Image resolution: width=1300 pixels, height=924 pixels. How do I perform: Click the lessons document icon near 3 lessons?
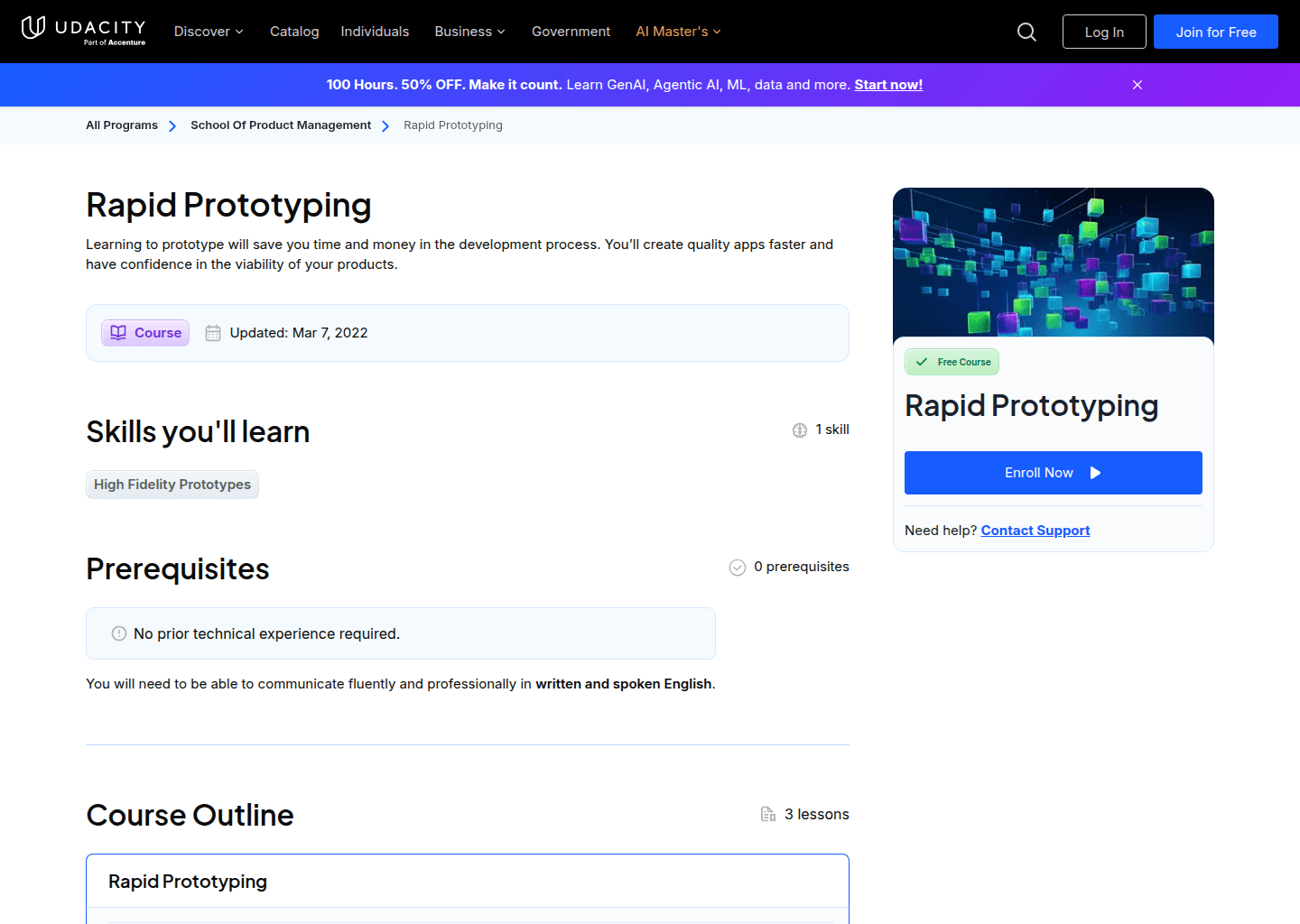click(x=767, y=813)
